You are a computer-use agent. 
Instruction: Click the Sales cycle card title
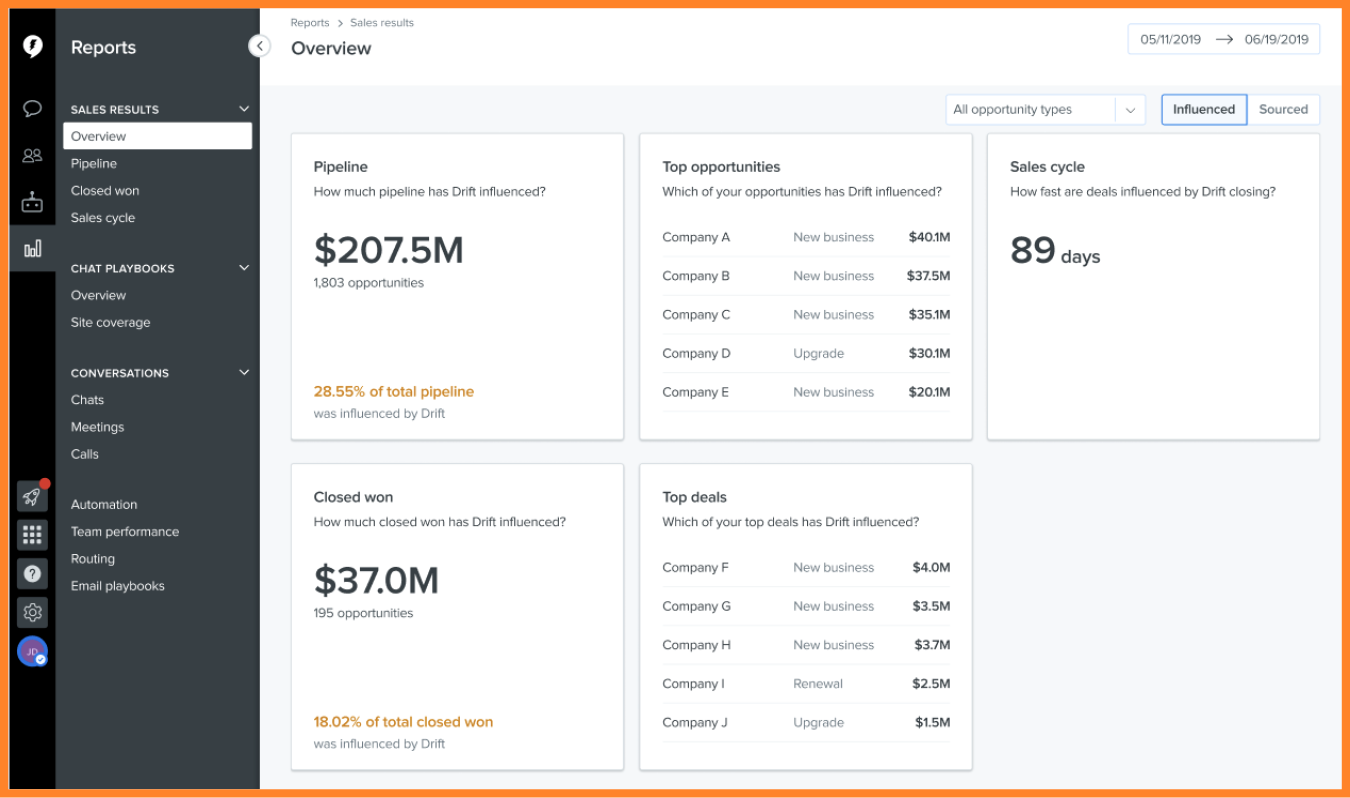coord(1047,167)
